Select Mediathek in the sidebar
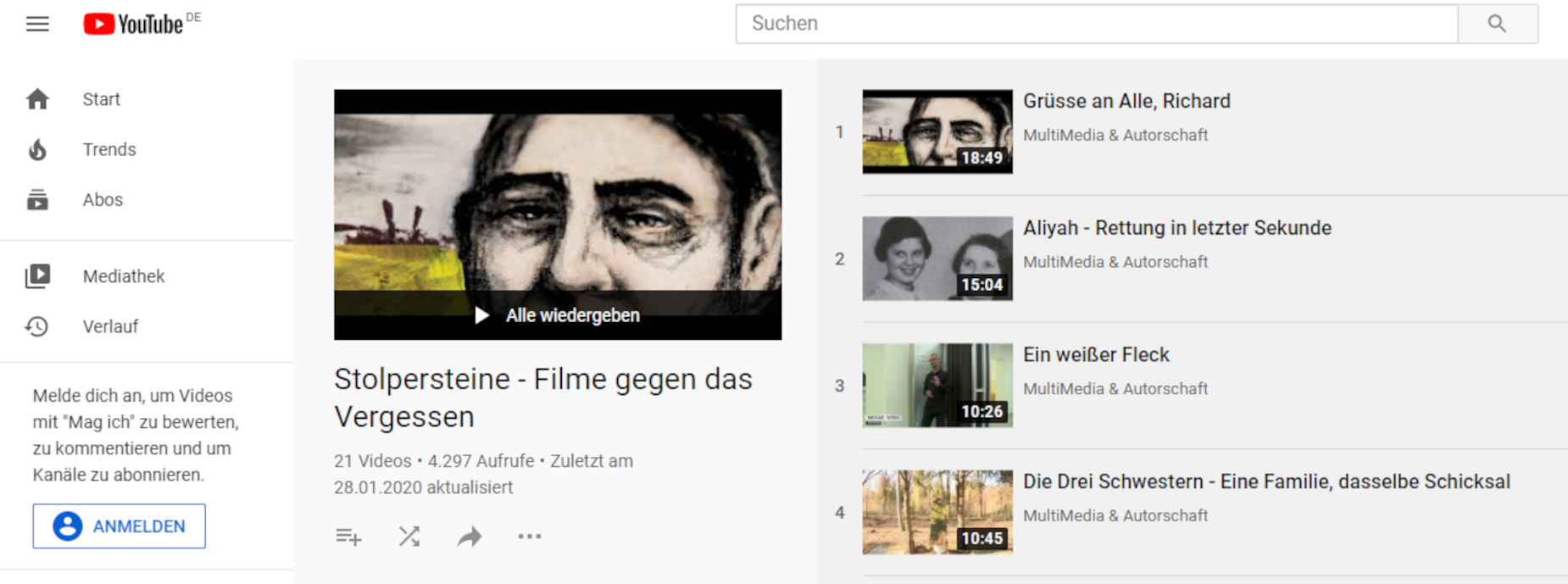1568x584 pixels. (124, 276)
